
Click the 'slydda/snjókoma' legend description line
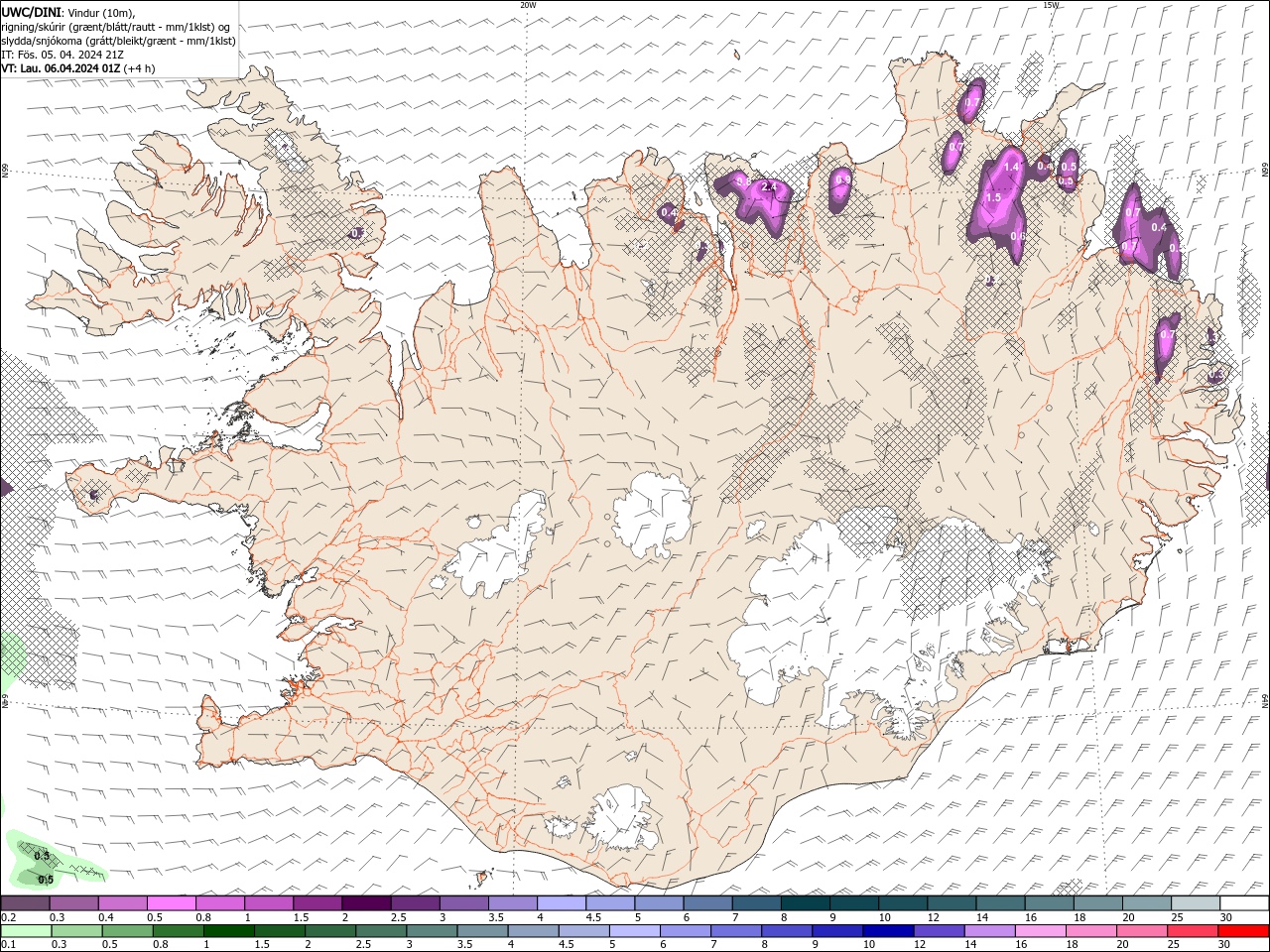pyautogui.click(x=118, y=41)
